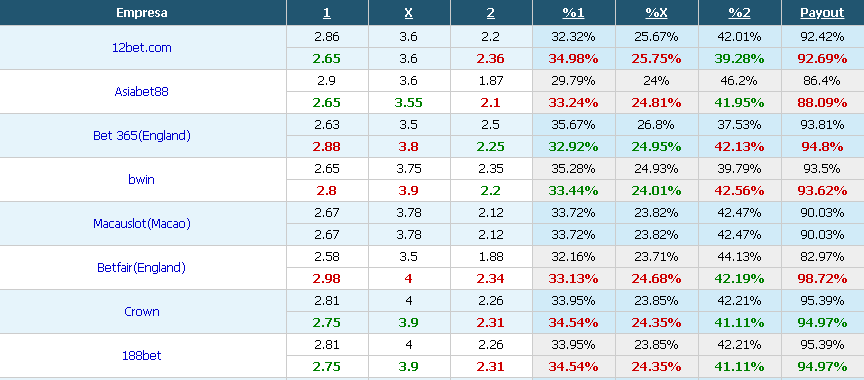This screenshot has height=380, width=864.
Task: Sort by the %1 column header
Action: point(573,13)
